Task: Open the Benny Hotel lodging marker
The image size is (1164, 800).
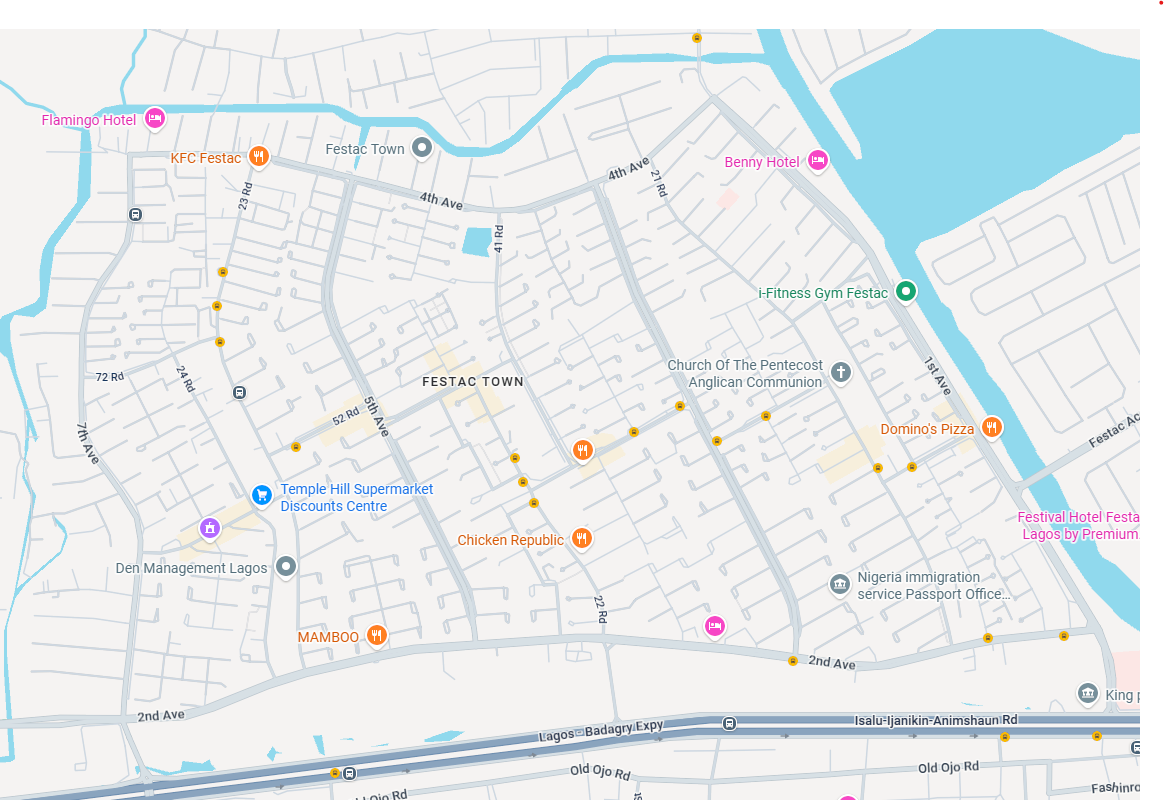Action: click(818, 160)
